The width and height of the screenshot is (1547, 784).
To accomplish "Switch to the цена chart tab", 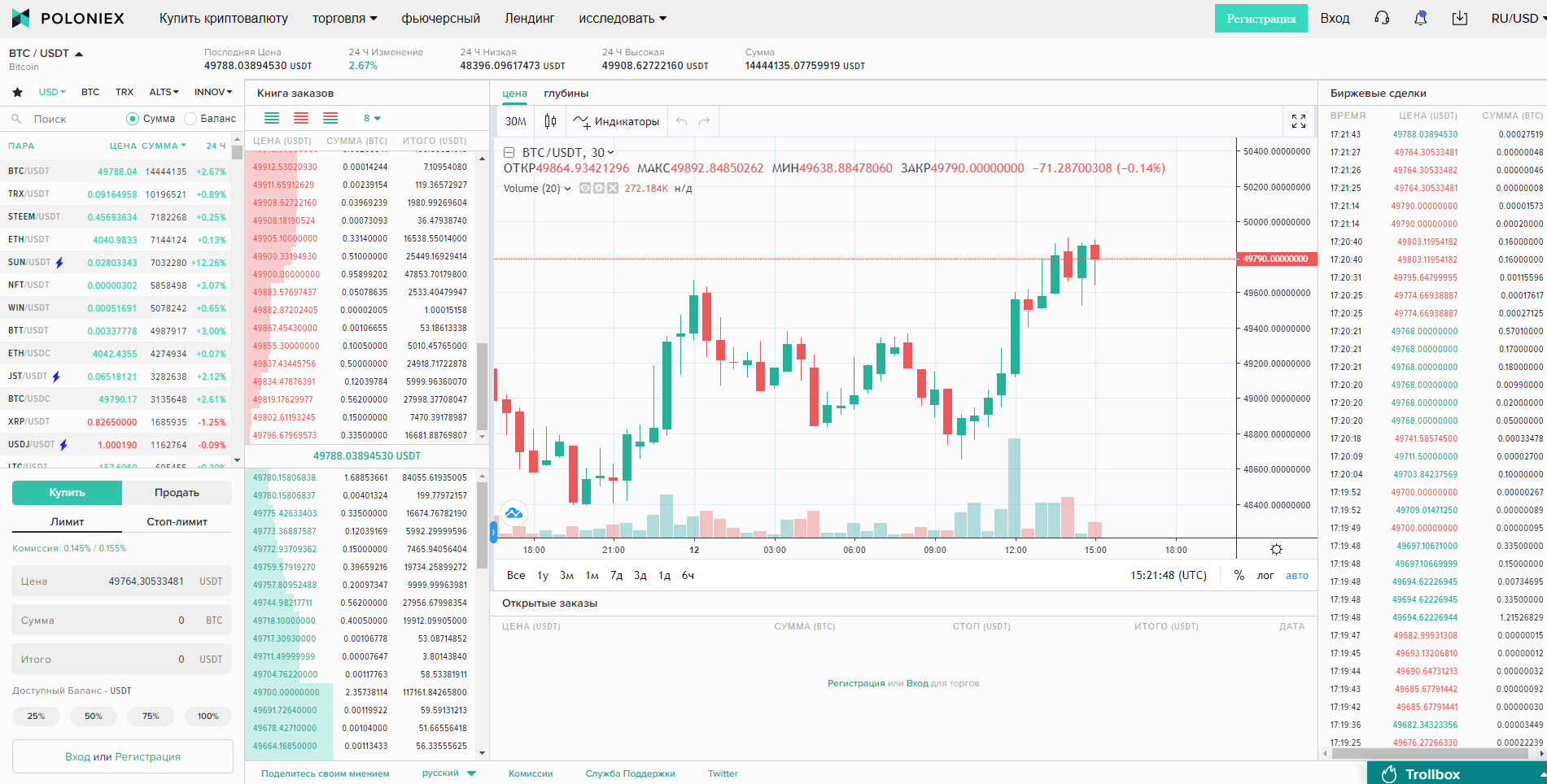I will (514, 94).
